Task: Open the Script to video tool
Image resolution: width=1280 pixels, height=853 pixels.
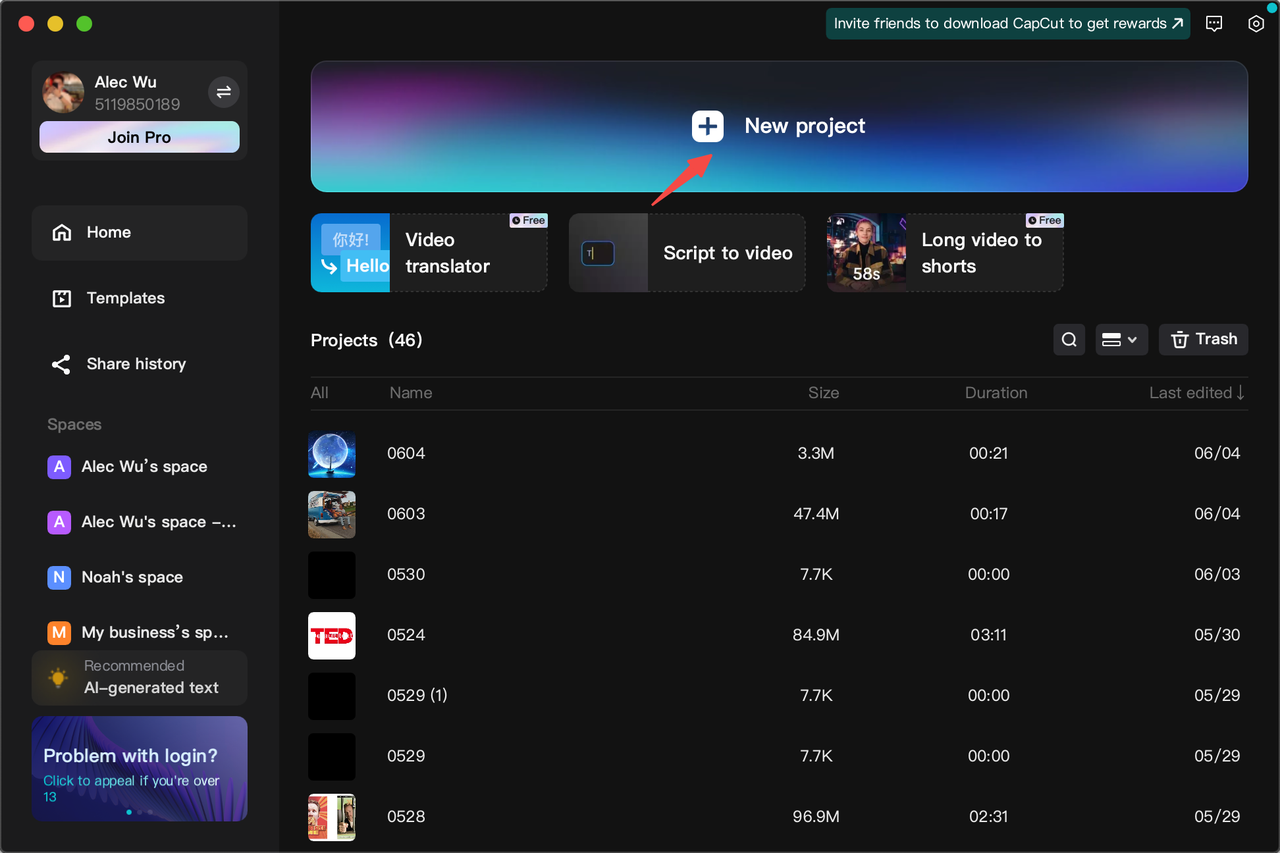Action: click(x=687, y=253)
